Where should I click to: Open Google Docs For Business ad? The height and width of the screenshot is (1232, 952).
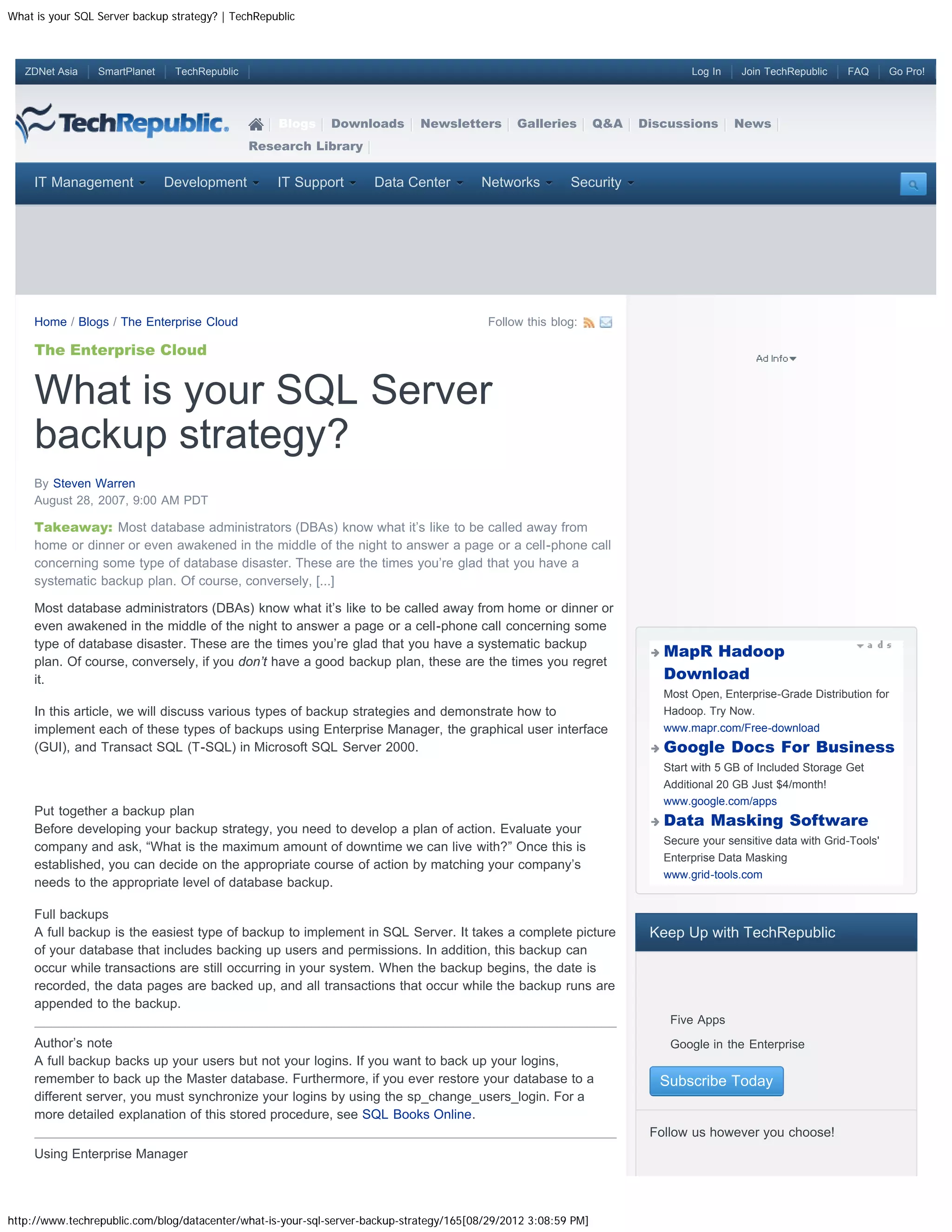coord(779,747)
